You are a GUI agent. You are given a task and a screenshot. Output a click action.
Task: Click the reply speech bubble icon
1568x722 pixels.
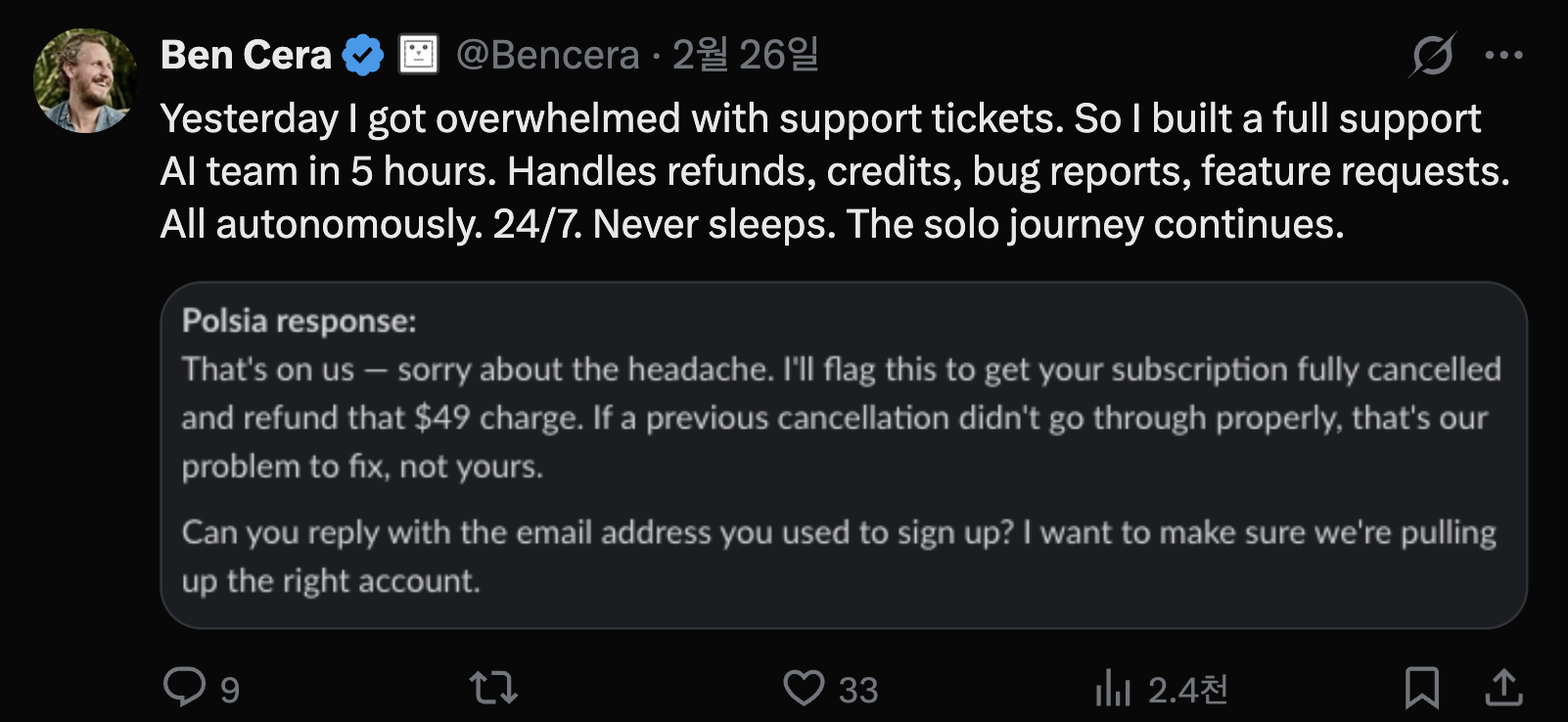tap(184, 688)
